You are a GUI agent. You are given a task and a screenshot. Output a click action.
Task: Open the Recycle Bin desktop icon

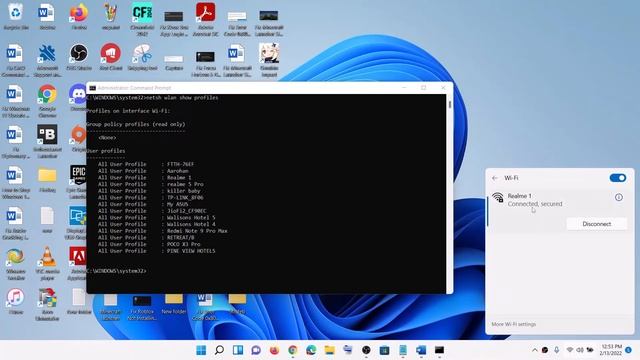pos(16,16)
